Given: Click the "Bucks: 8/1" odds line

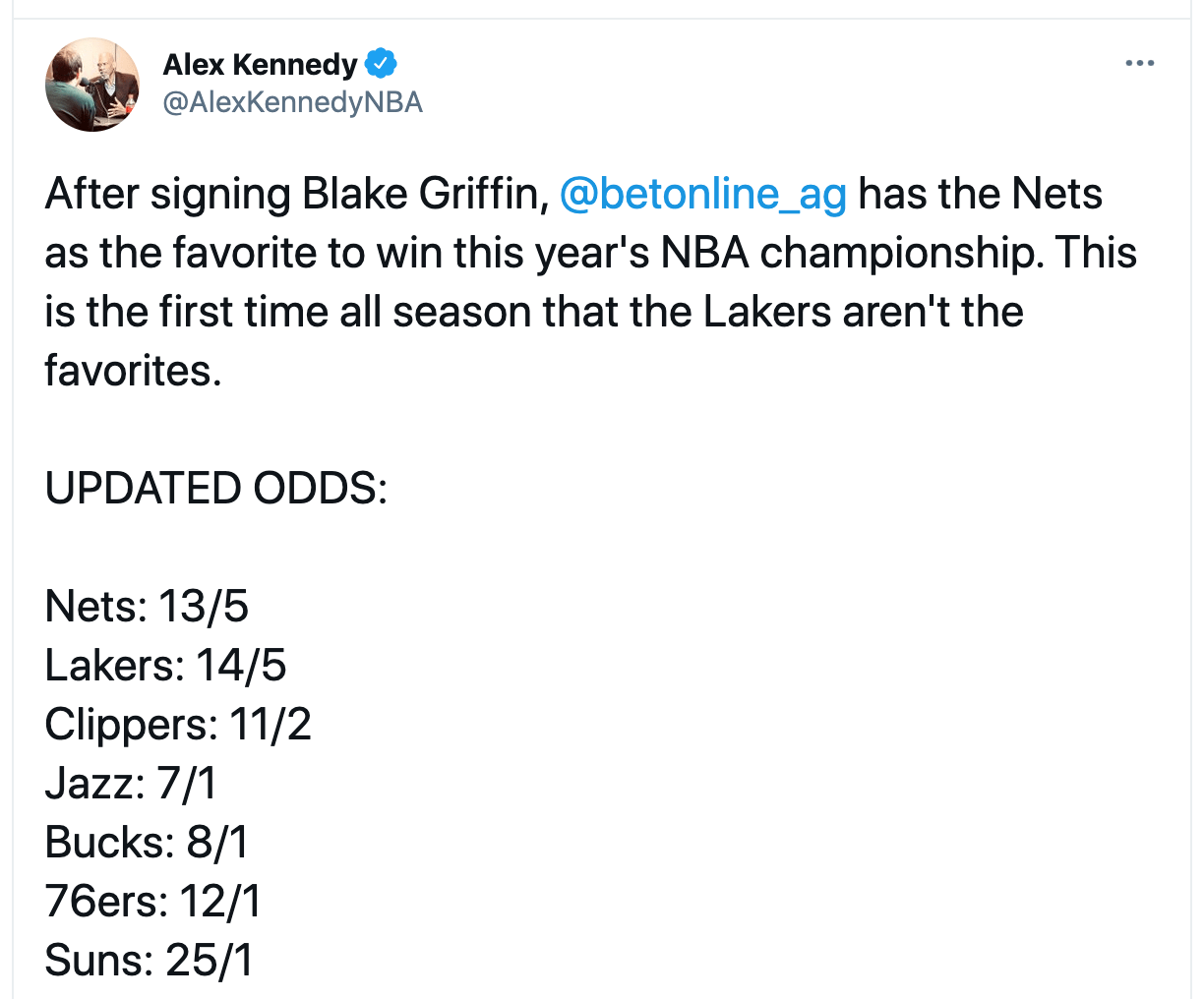Looking at the screenshot, I should 147,843.
